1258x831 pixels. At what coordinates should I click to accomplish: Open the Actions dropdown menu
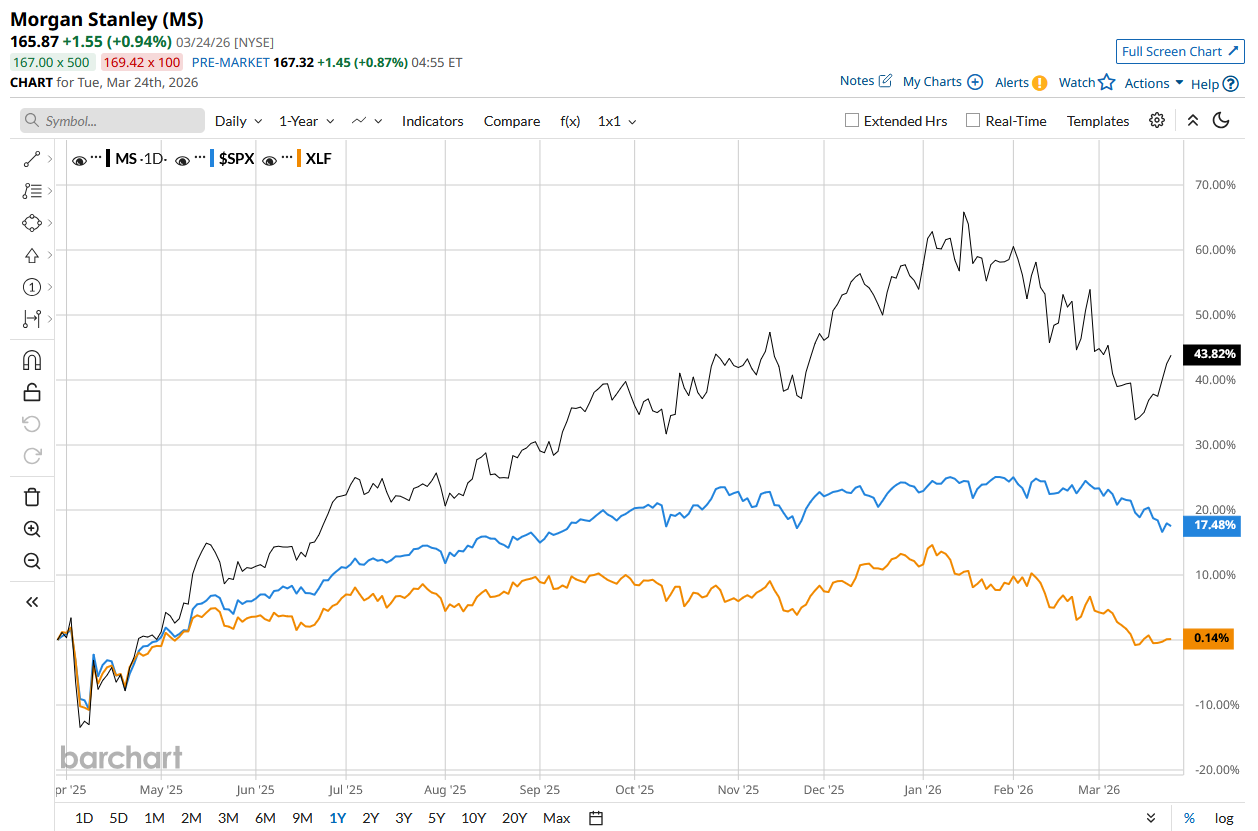tap(1153, 83)
